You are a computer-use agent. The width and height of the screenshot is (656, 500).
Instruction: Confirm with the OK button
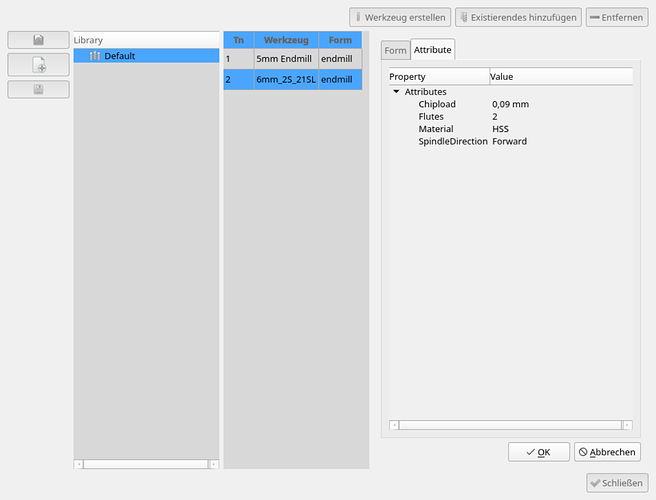coord(538,452)
